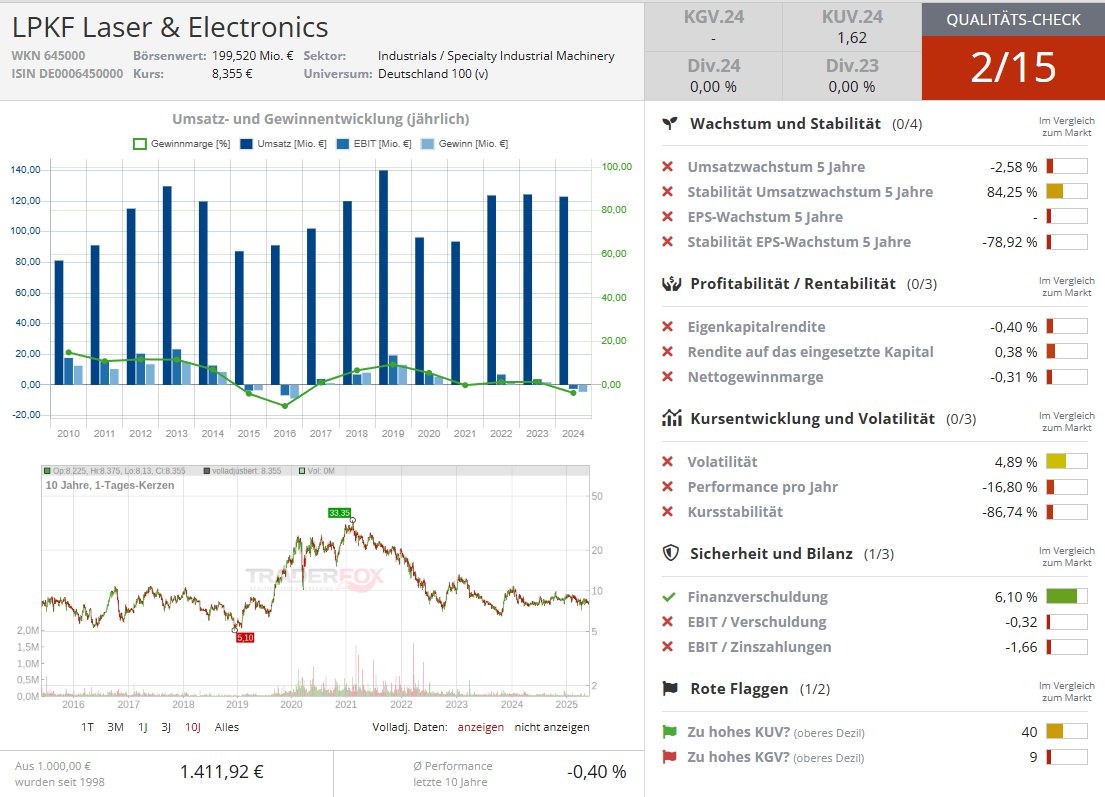Click the Profitabilität / Rentabilität hands icon

pos(672,284)
